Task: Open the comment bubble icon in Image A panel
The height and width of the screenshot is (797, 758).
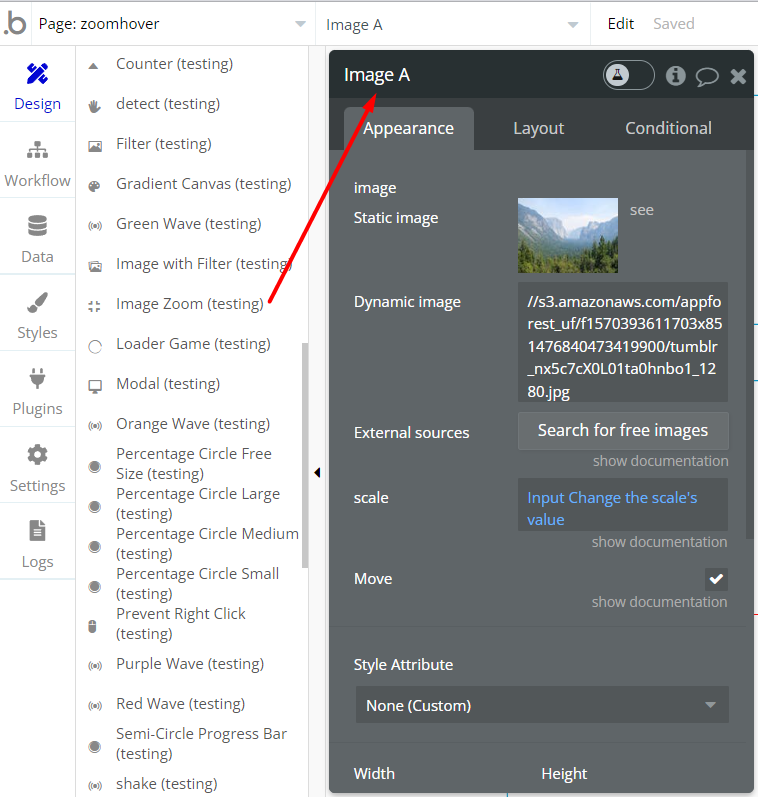Action: click(x=707, y=77)
